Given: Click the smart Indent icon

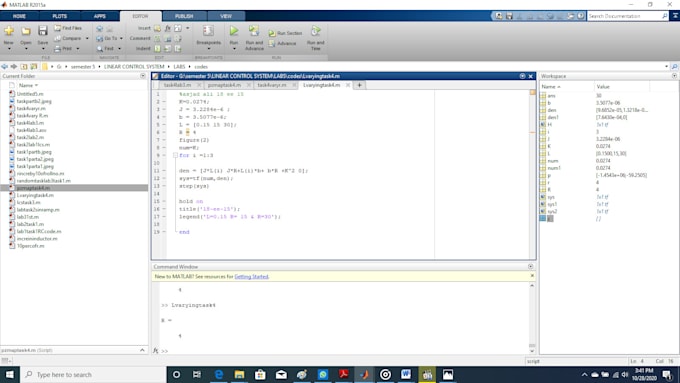Looking at the screenshot, I should pyautogui.click(x=157, y=49).
